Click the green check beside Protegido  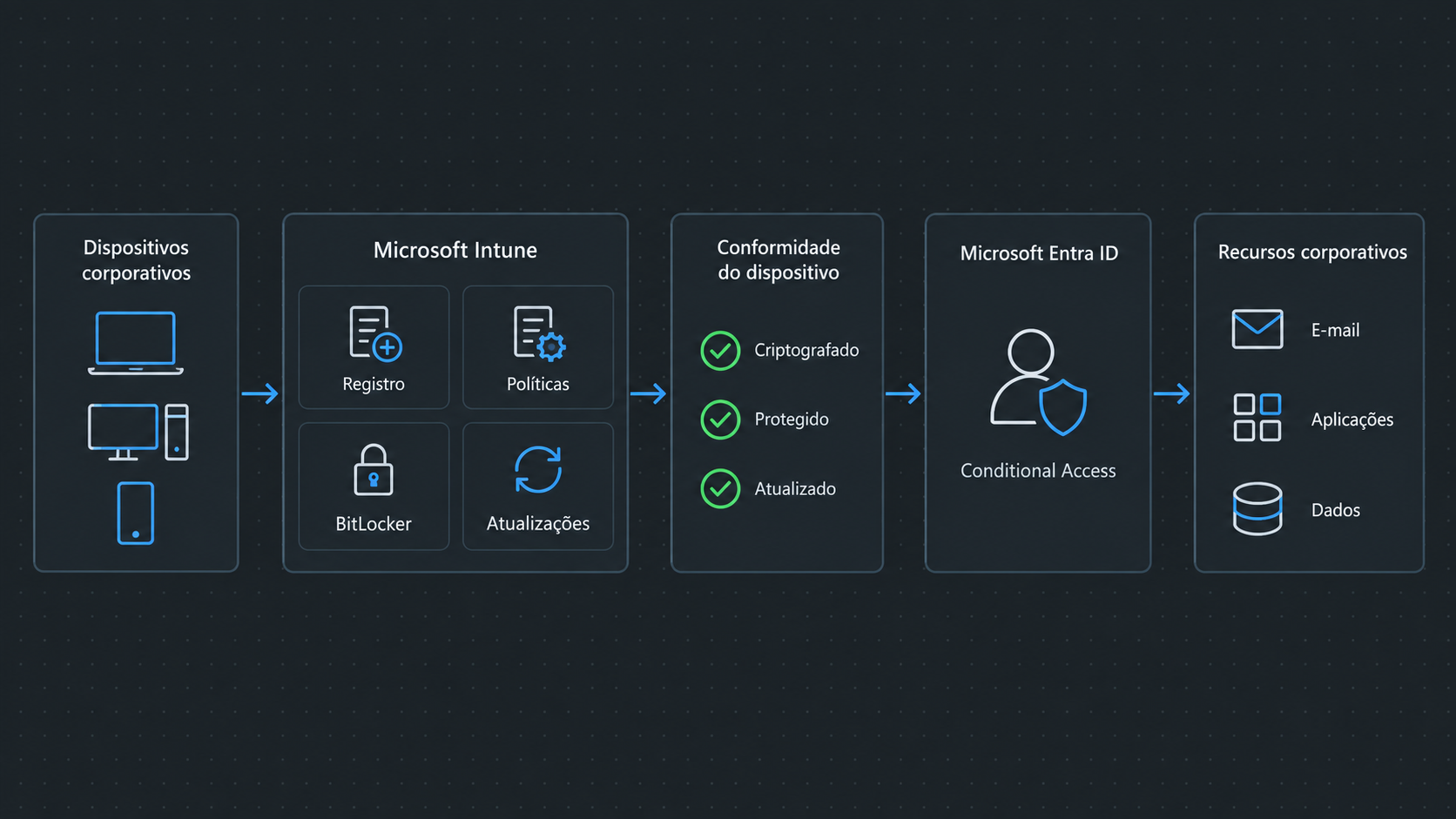point(720,420)
